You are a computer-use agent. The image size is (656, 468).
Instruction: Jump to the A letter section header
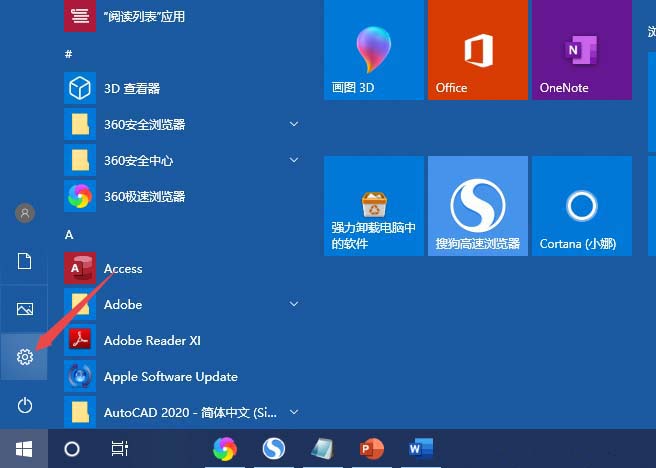69,235
